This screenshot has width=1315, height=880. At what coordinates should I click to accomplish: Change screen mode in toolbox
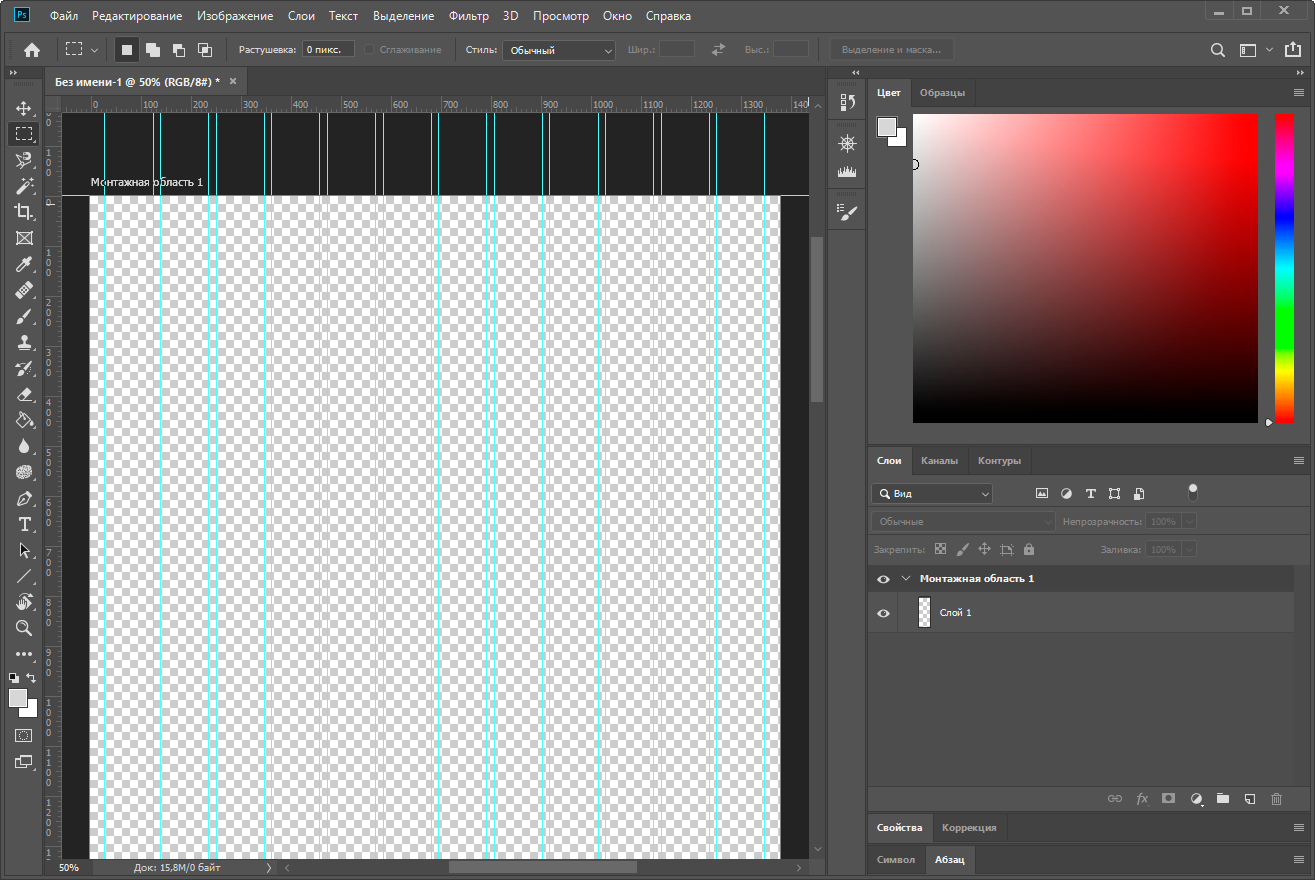[23, 761]
